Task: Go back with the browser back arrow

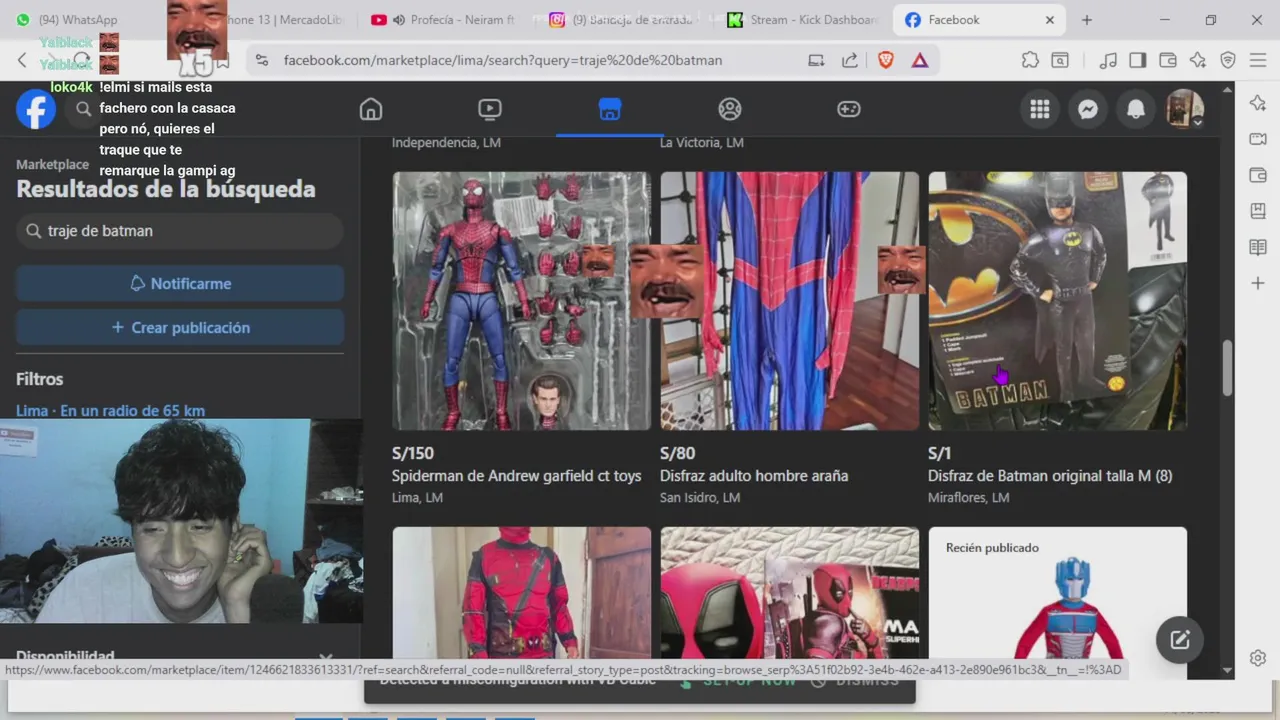Action: point(22,60)
